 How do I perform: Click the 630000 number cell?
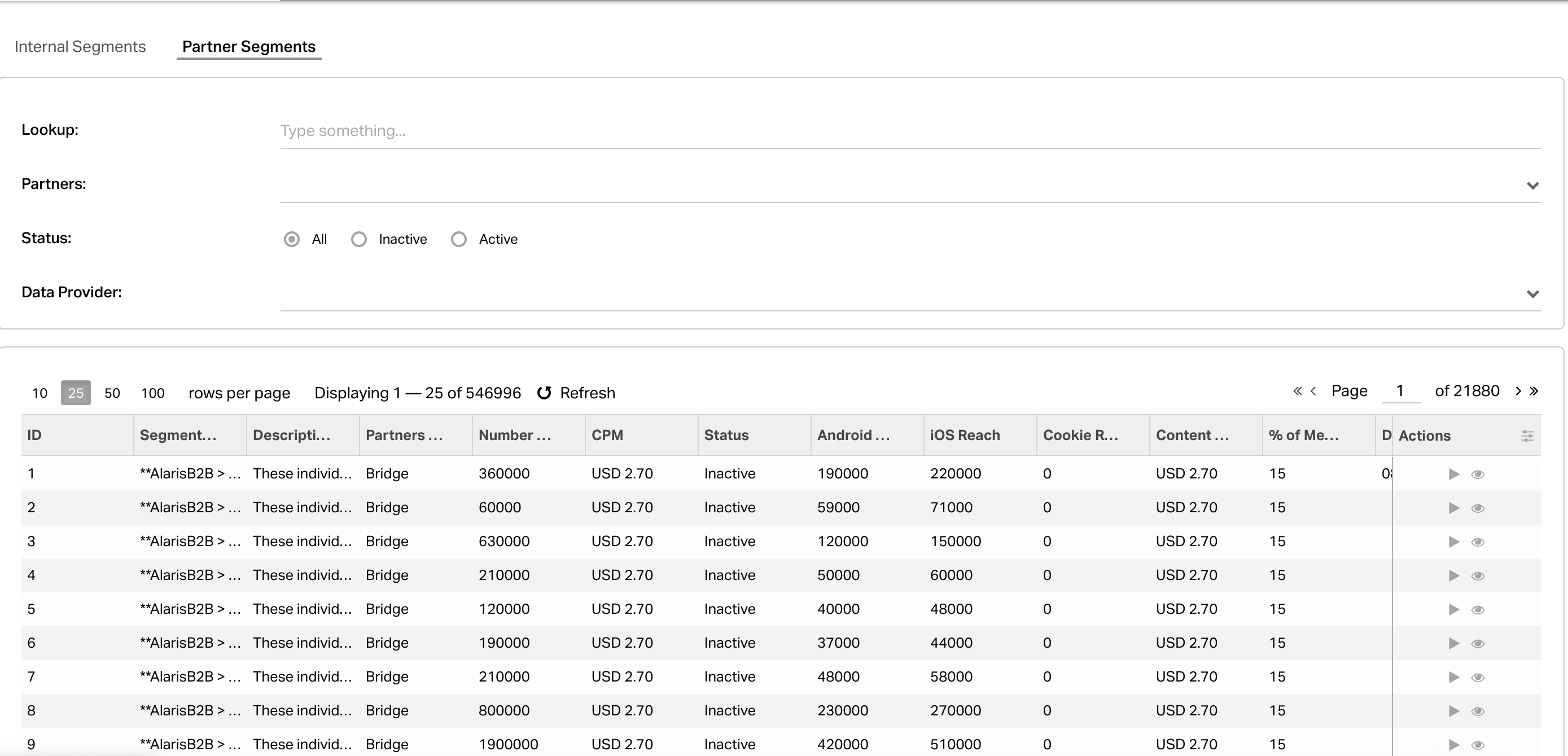(504, 541)
